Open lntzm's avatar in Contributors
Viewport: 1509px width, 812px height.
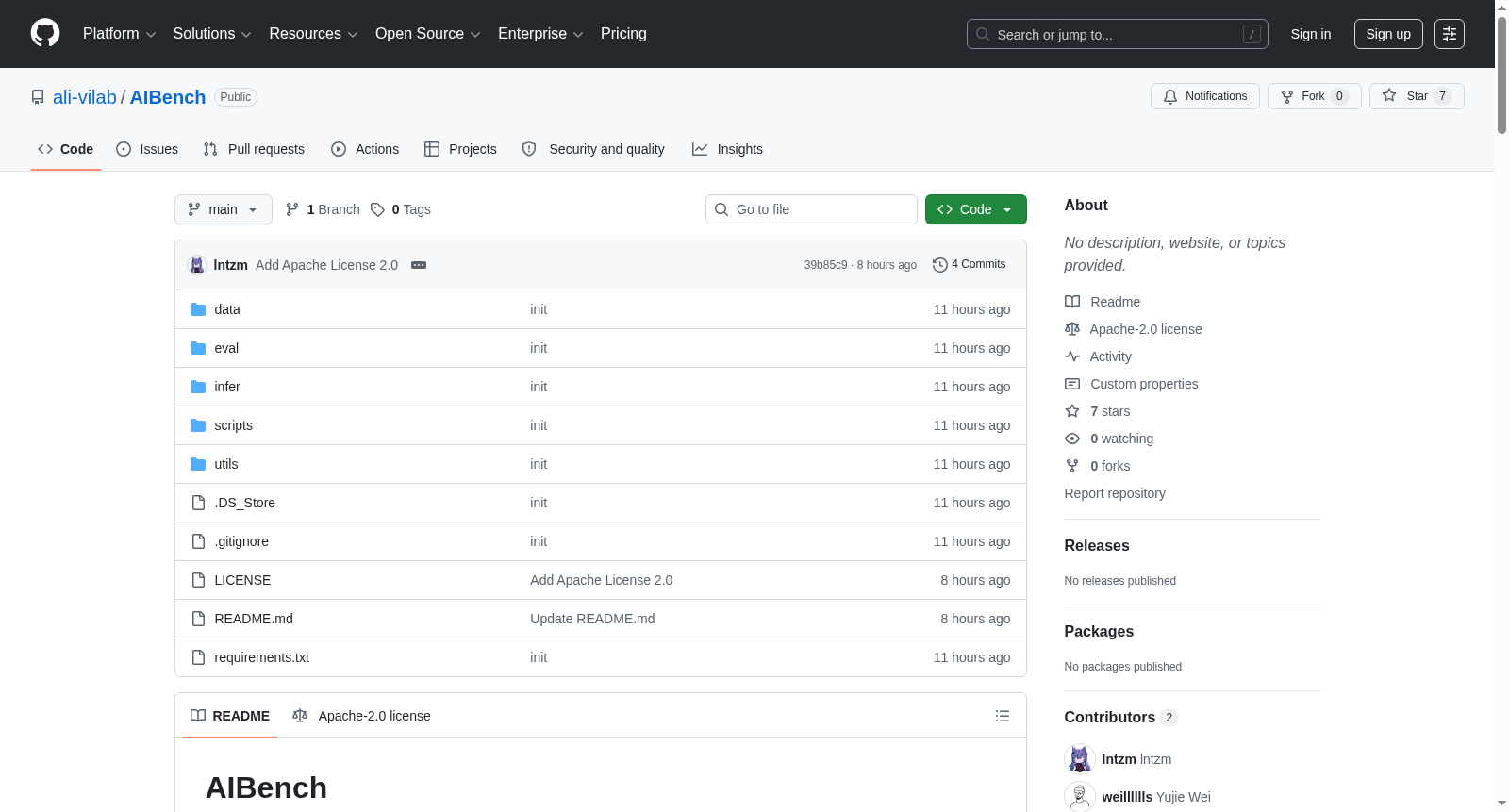coord(1080,759)
